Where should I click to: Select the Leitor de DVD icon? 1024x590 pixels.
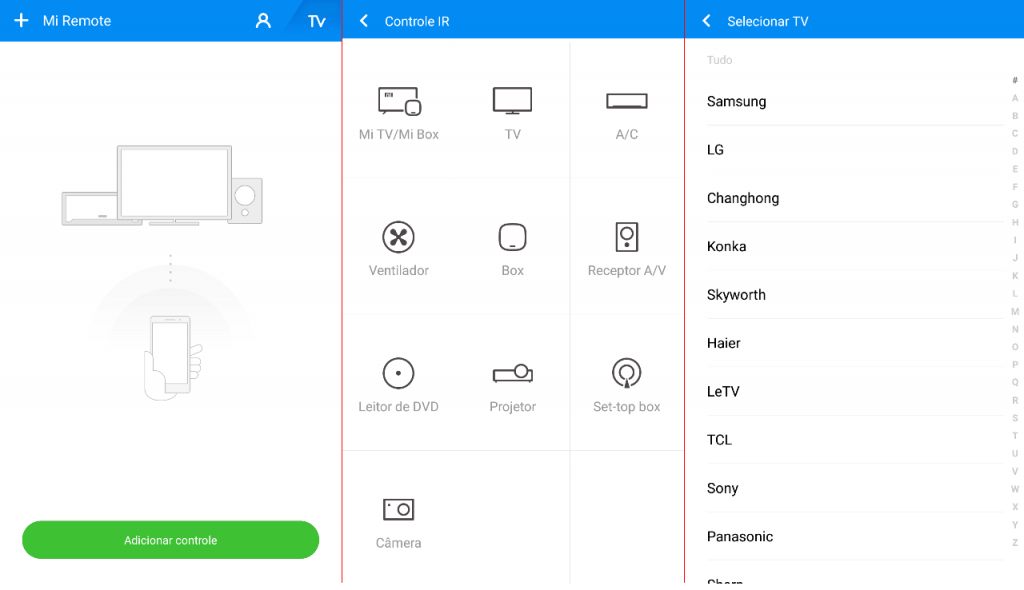[x=398, y=373]
